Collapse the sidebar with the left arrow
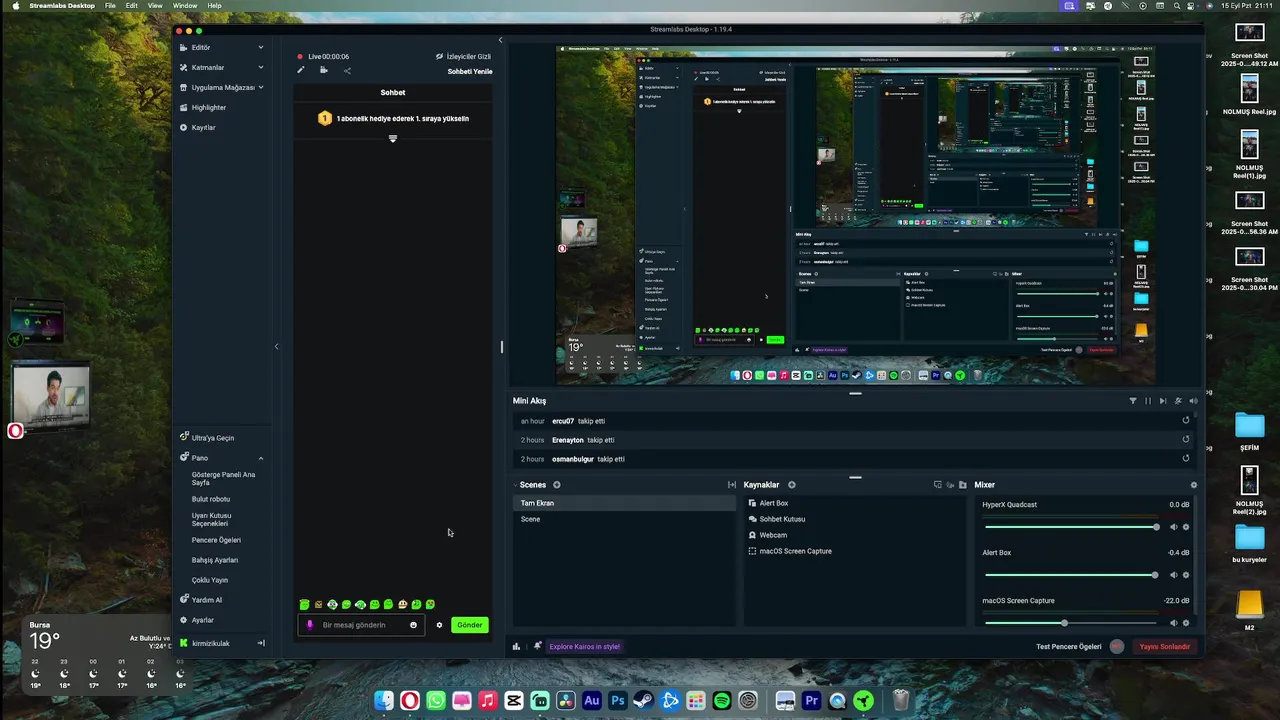Viewport: 1280px width, 720px height. (277, 346)
